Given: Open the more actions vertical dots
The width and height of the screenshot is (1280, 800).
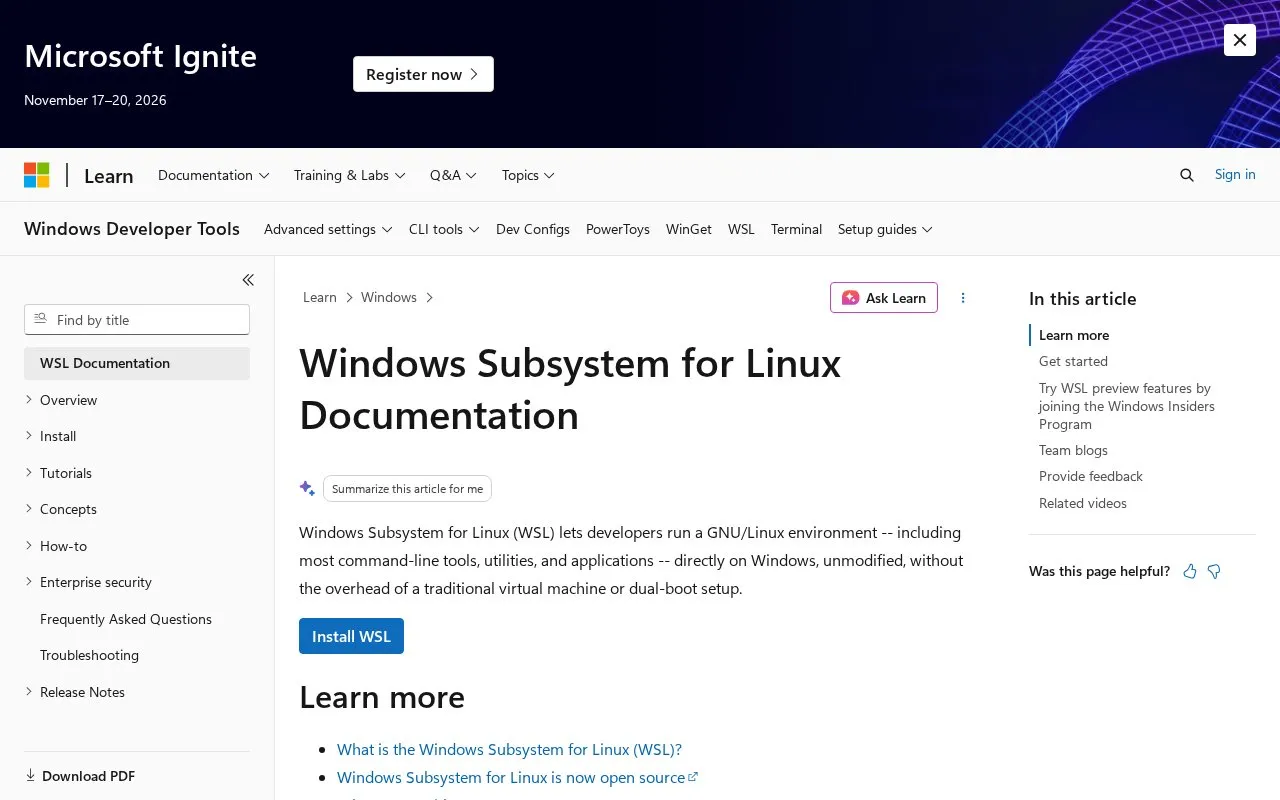Looking at the screenshot, I should (x=963, y=298).
